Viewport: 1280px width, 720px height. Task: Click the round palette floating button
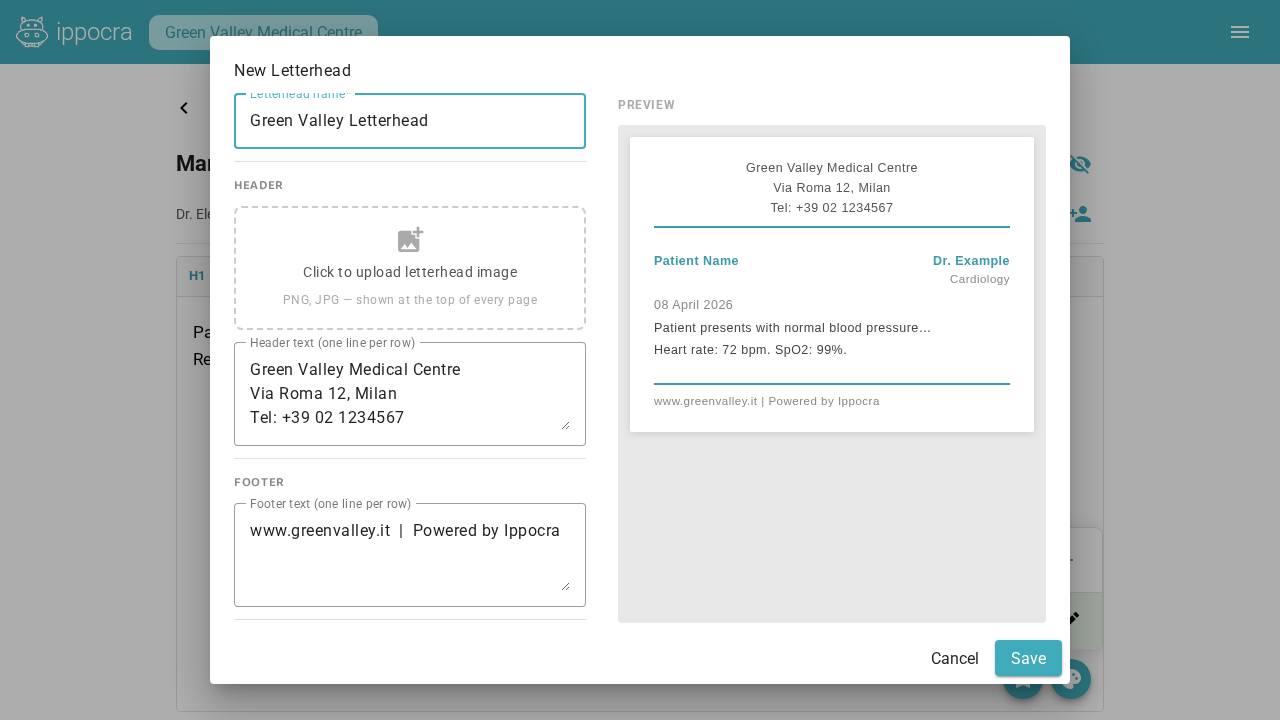(x=1071, y=679)
